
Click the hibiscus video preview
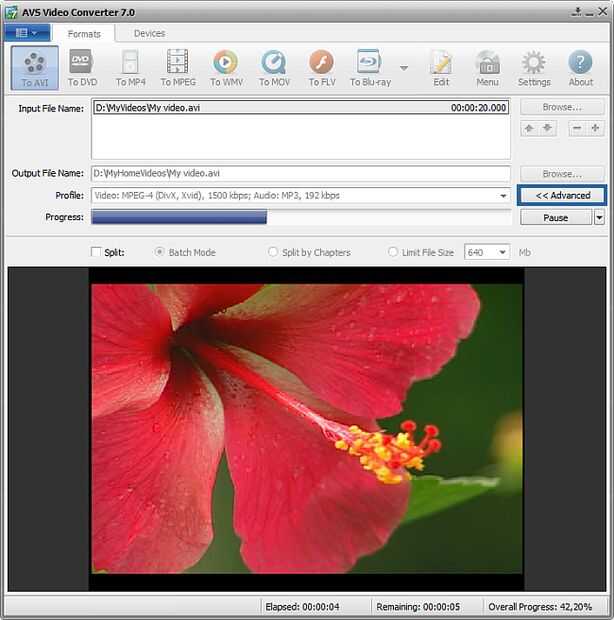(307, 429)
